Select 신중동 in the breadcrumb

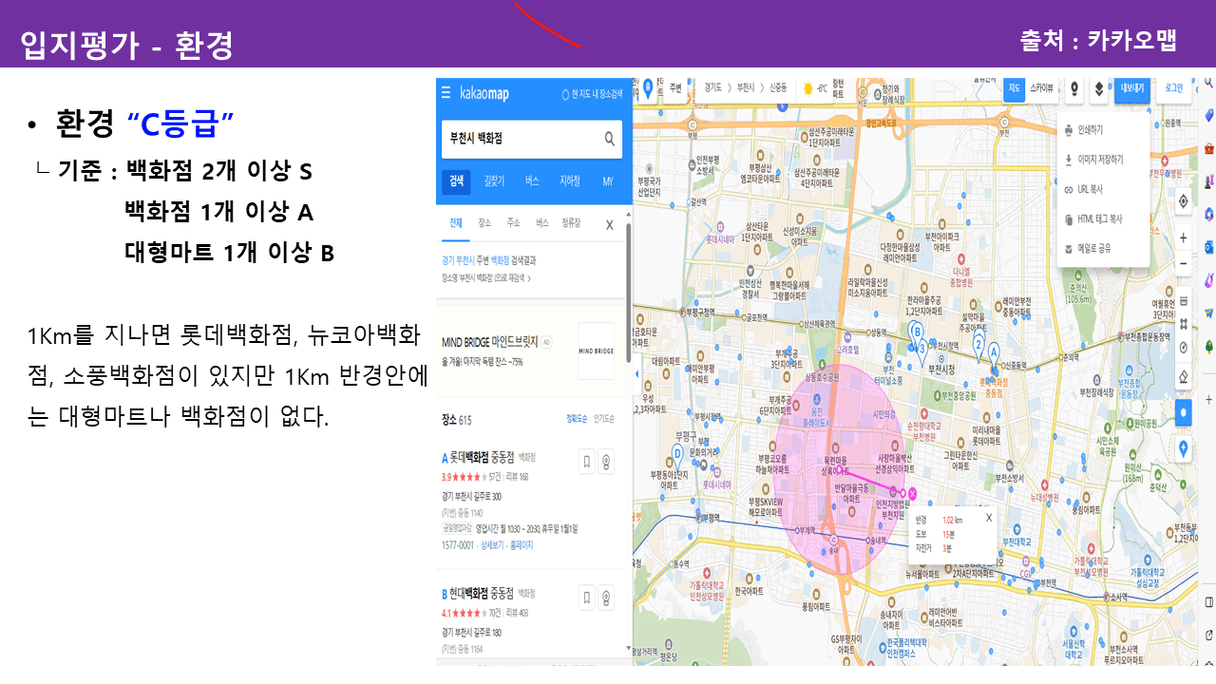pos(778,88)
